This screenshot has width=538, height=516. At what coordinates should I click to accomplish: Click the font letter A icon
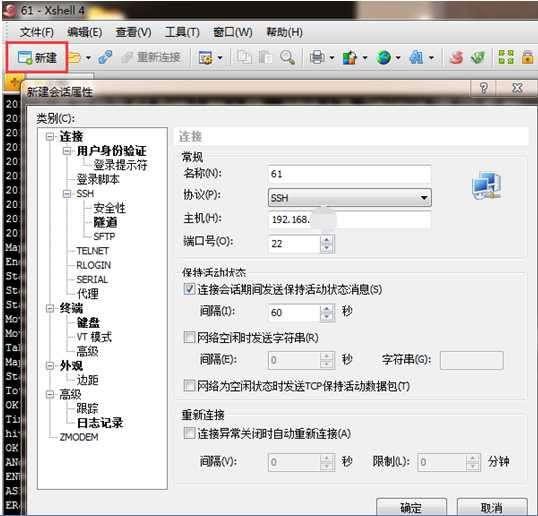click(x=416, y=57)
